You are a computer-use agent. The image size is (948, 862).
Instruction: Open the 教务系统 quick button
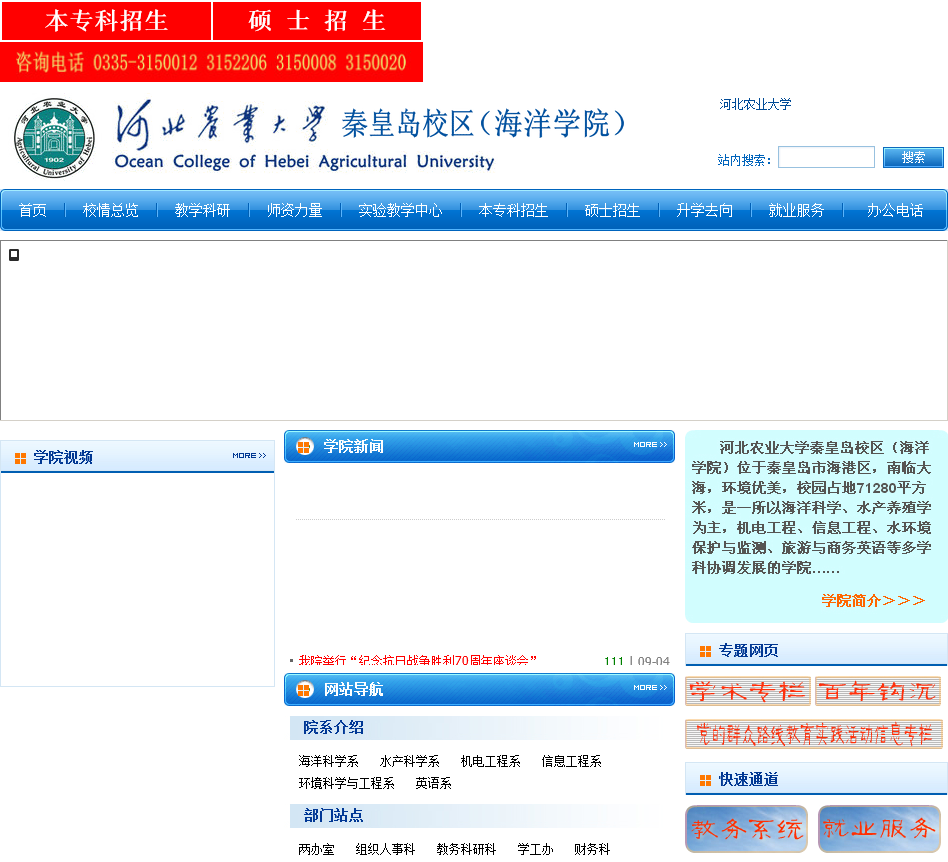click(747, 828)
